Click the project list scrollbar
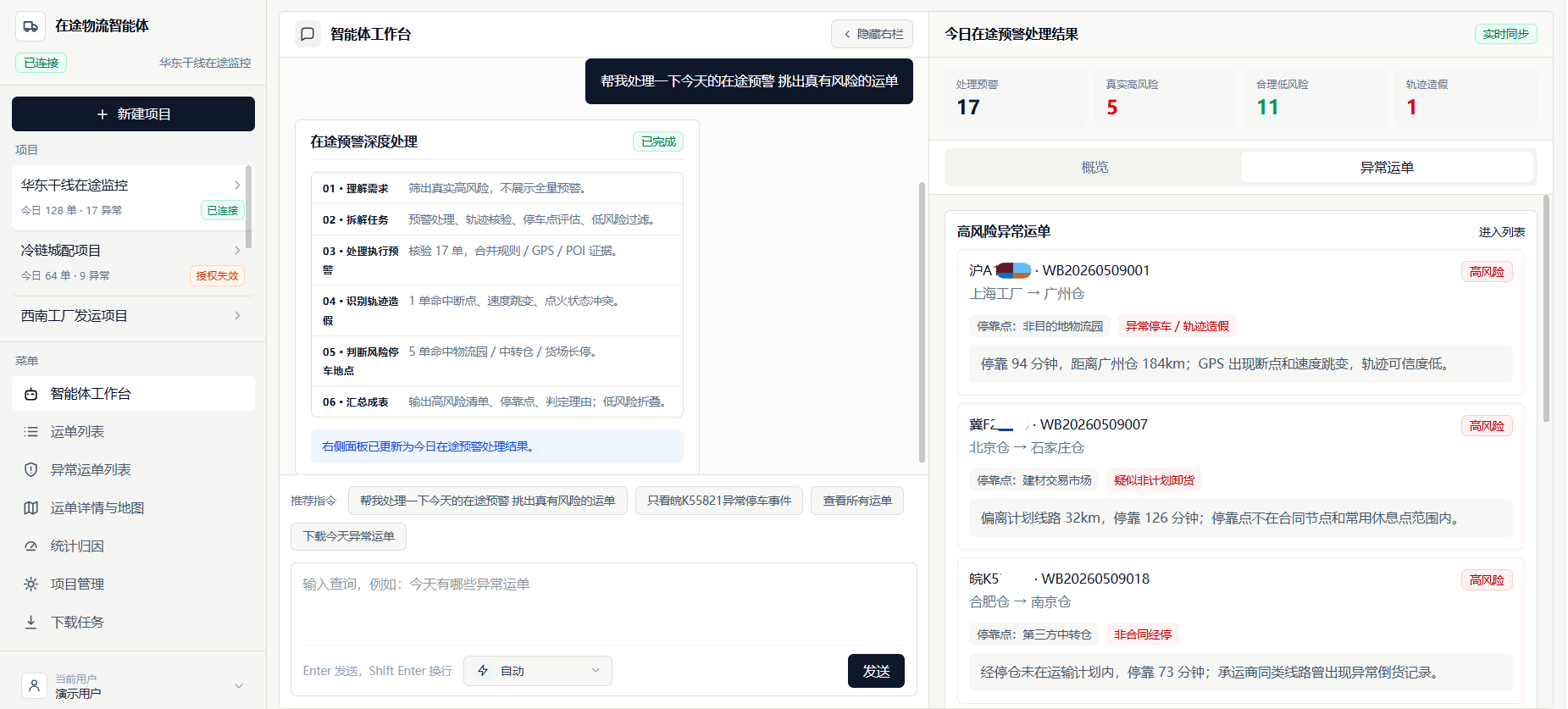This screenshot has width=1568, height=709. click(248, 206)
